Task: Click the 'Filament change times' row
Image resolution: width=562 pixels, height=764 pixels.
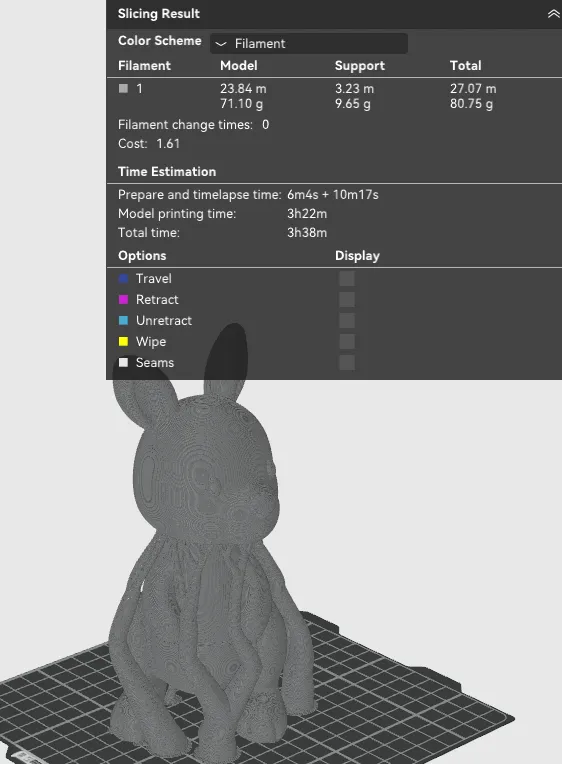Action: 194,125
